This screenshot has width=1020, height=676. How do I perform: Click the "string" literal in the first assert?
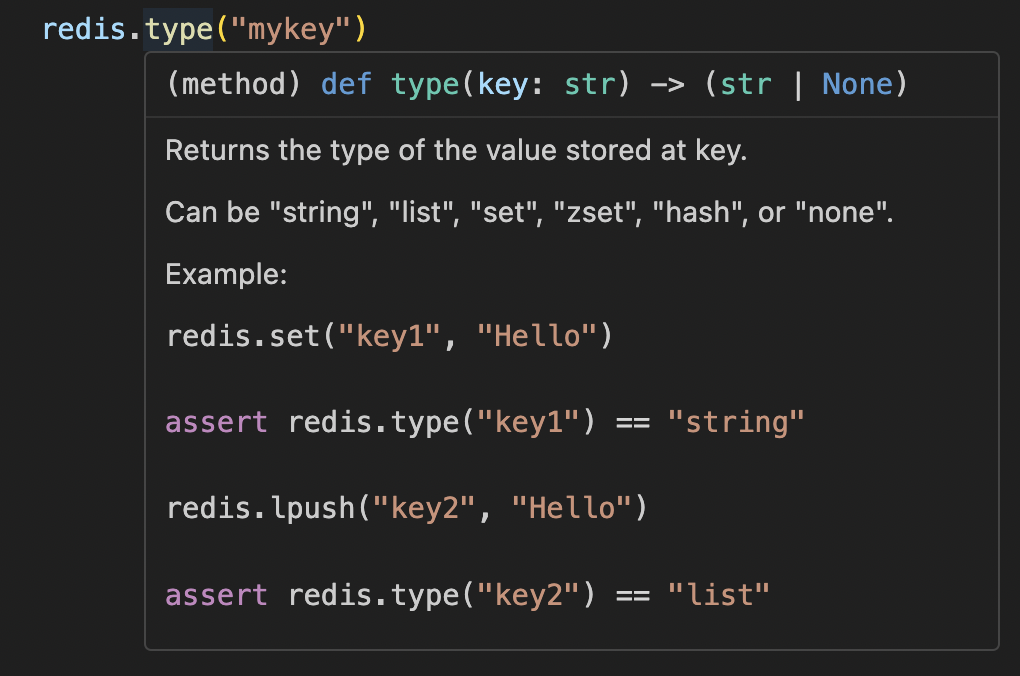tap(736, 422)
